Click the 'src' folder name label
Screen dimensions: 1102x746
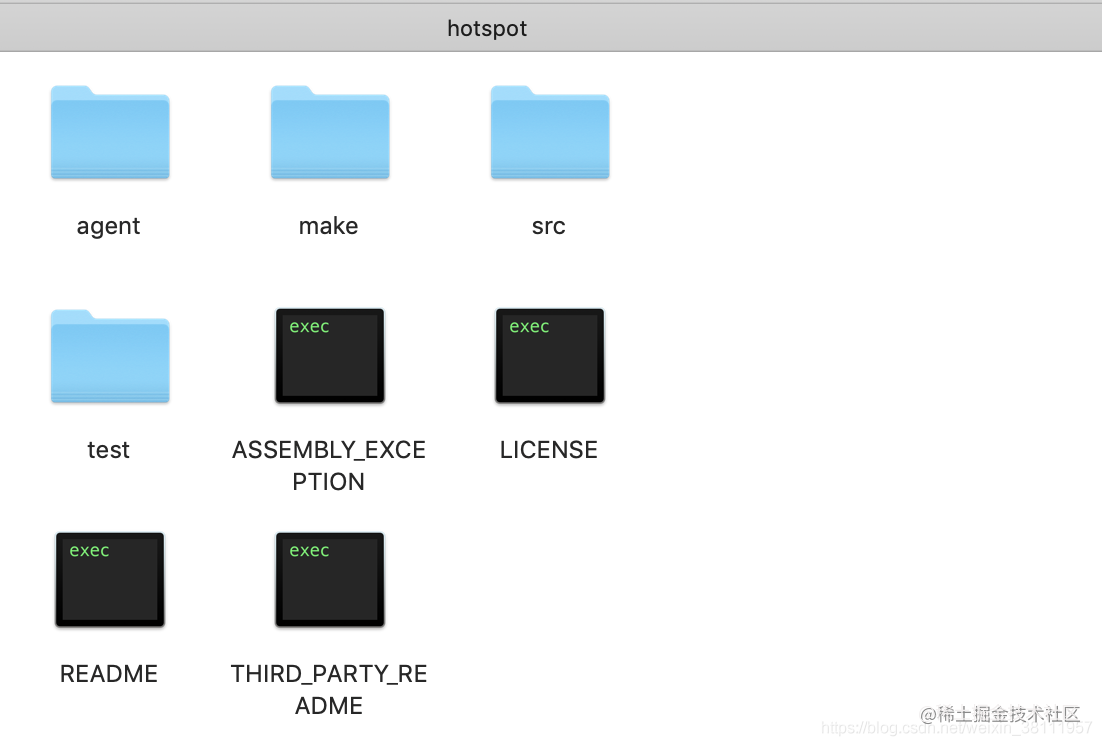point(548,226)
